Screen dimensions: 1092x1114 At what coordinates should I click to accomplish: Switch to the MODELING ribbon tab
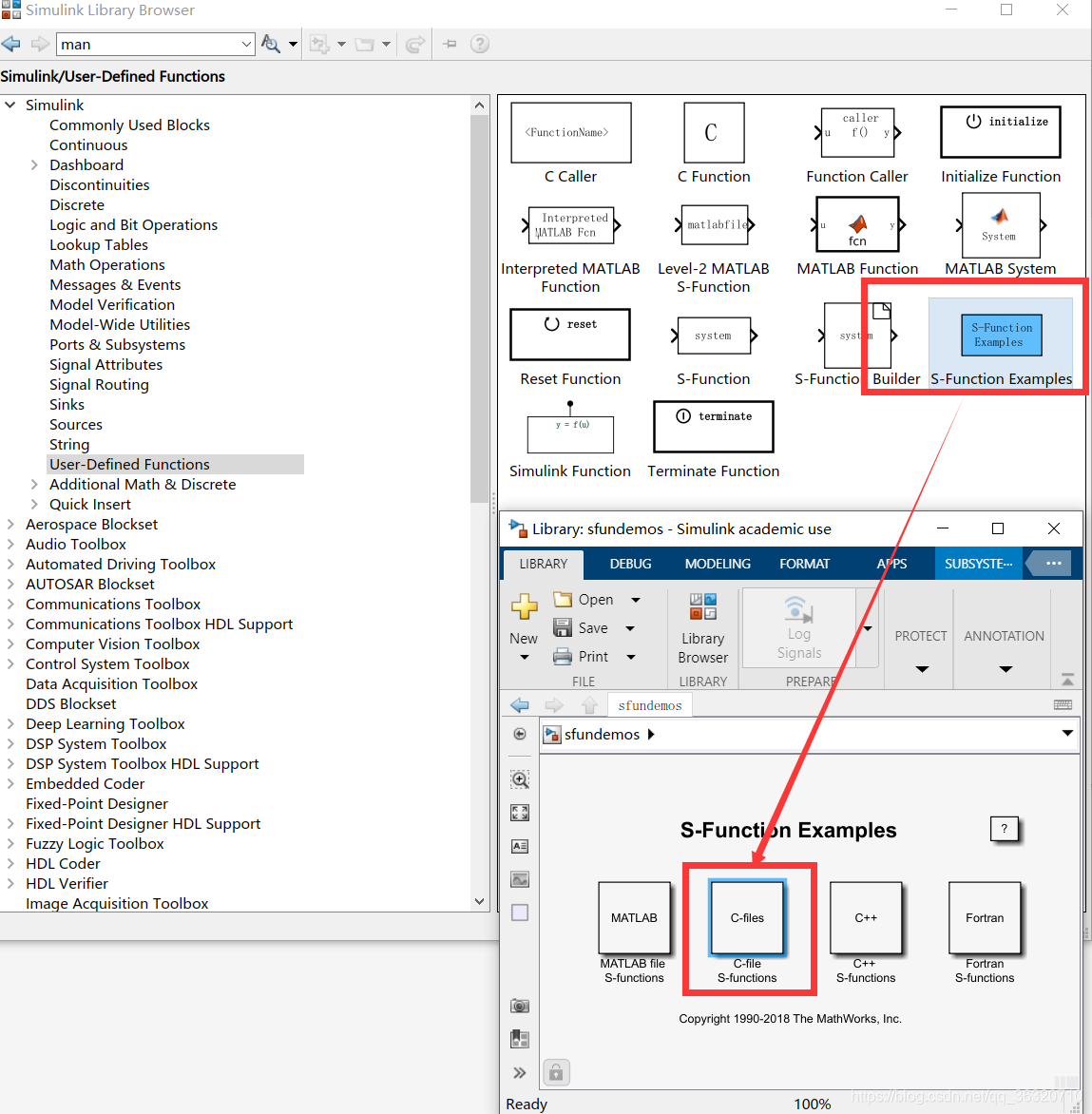coord(718,564)
